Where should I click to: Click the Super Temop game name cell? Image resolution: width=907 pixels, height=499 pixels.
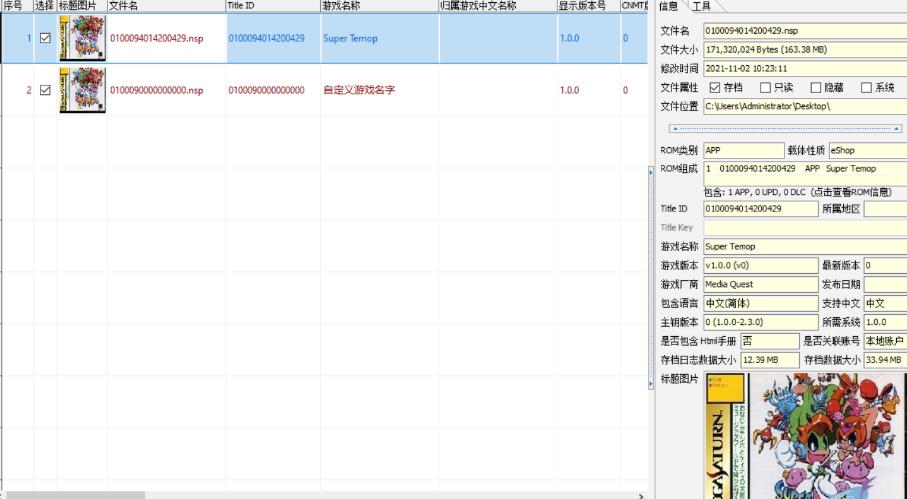click(x=350, y=39)
